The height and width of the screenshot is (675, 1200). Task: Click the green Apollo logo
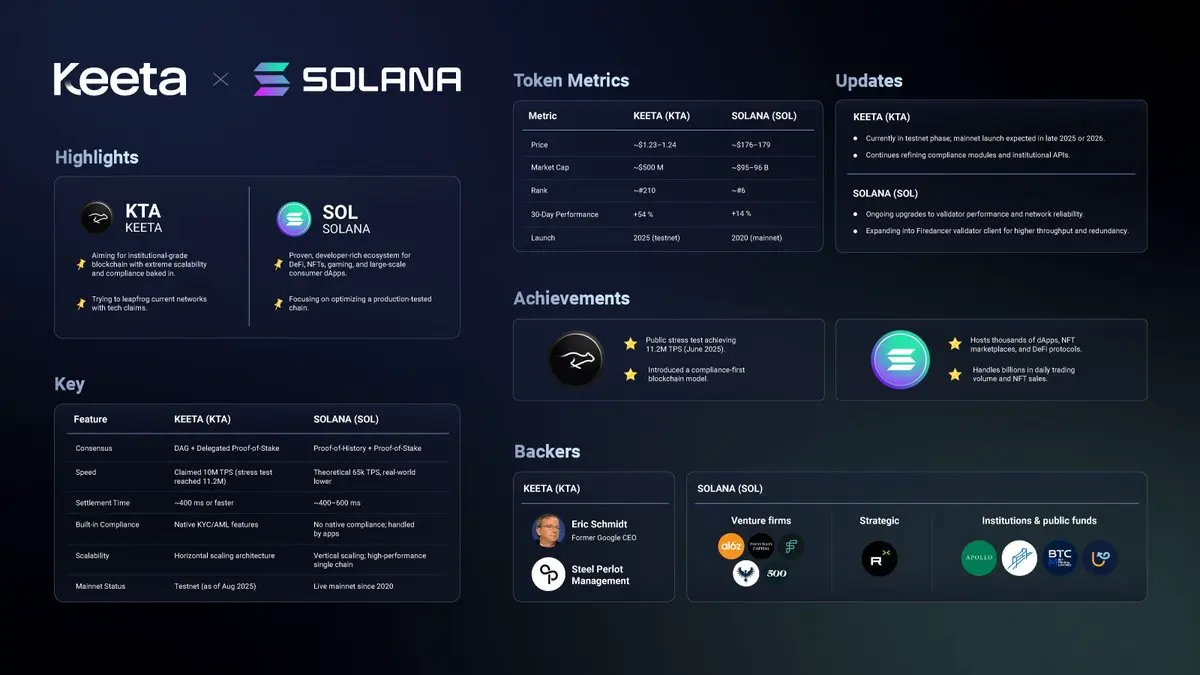click(x=979, y=558)
